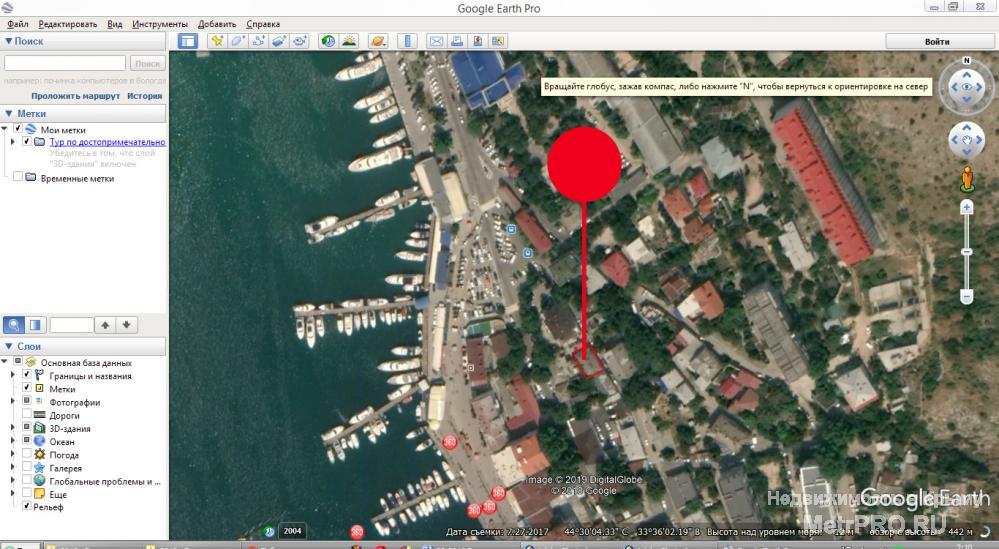999x549 pixels.
Task: Click the Проложить маршрут link
Action: (75, 96)
